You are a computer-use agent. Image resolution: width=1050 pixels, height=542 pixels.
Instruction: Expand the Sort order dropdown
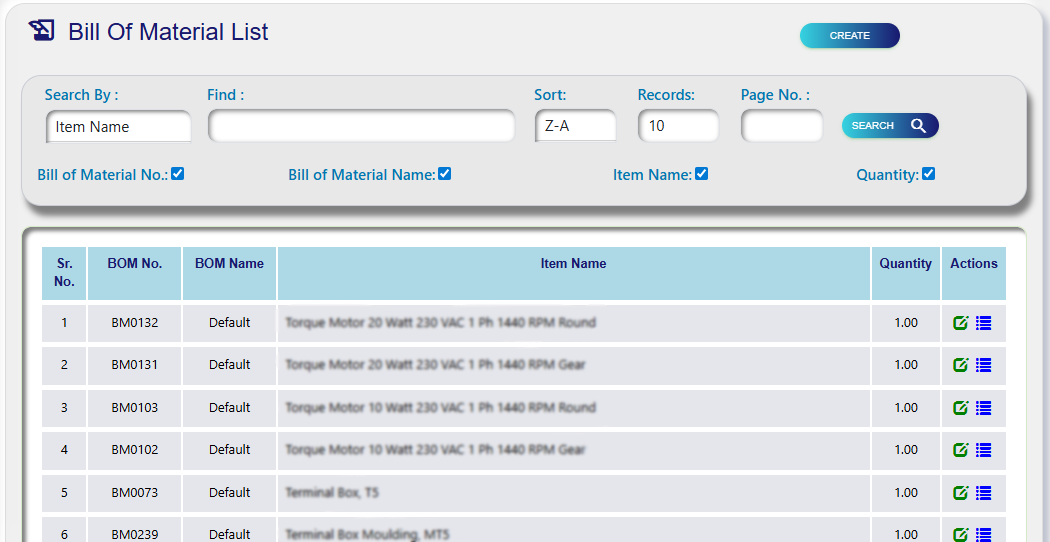576,126
